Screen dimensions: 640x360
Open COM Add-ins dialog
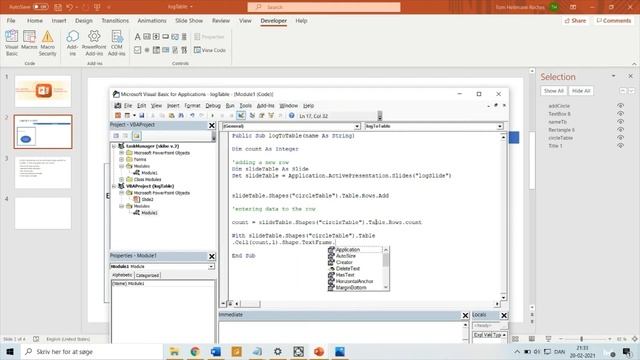pos(117,42)
